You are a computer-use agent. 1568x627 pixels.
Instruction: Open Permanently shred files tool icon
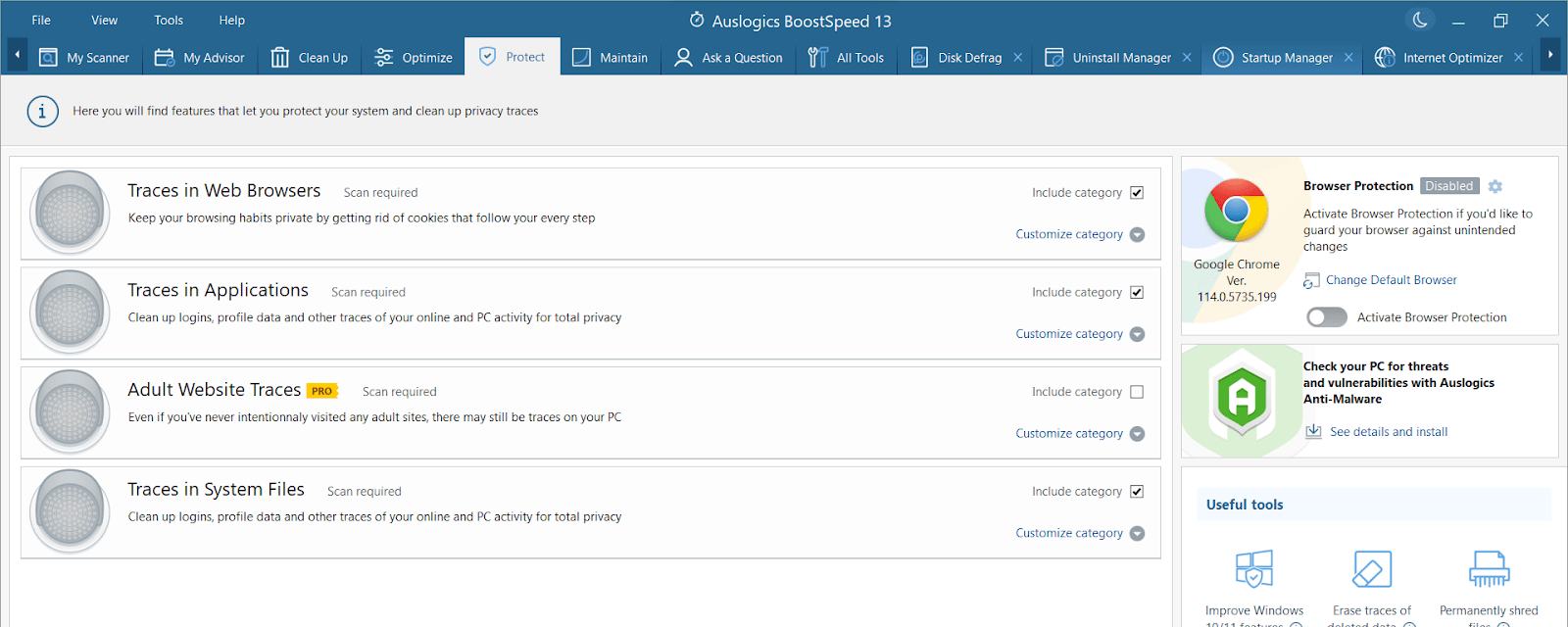(x=1489, y=568)
